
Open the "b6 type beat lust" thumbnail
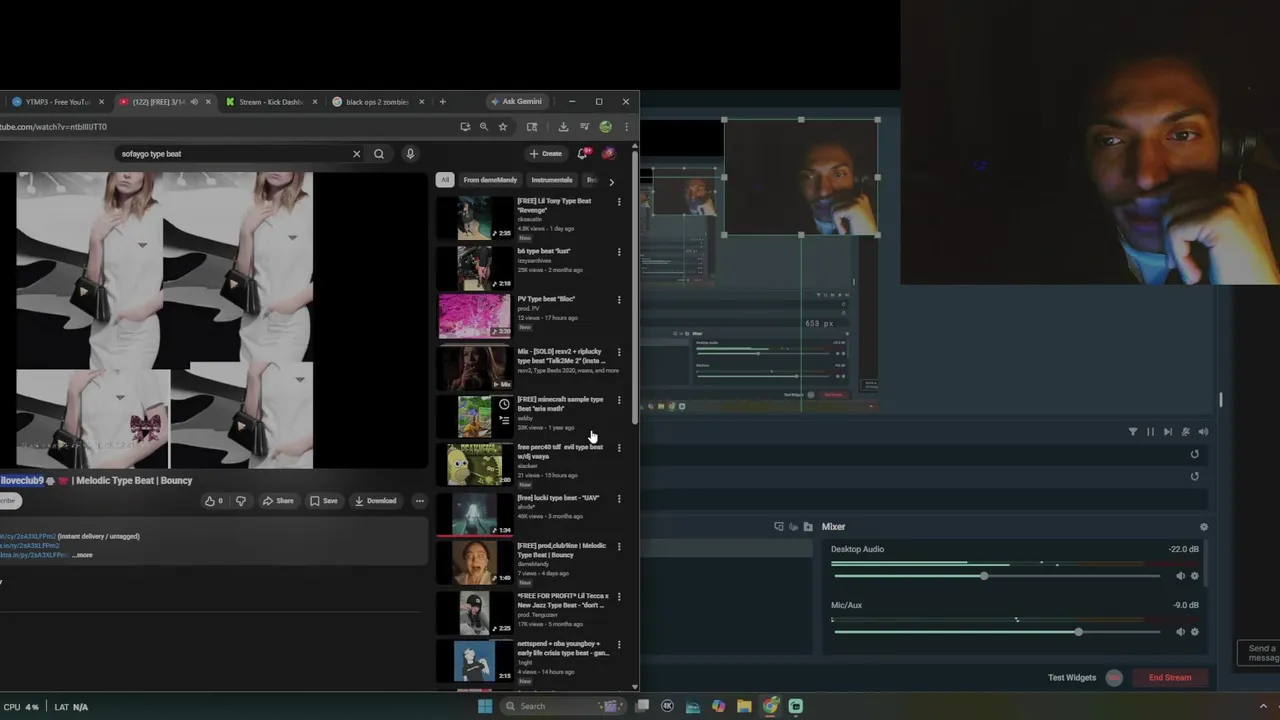pos(474,268)
